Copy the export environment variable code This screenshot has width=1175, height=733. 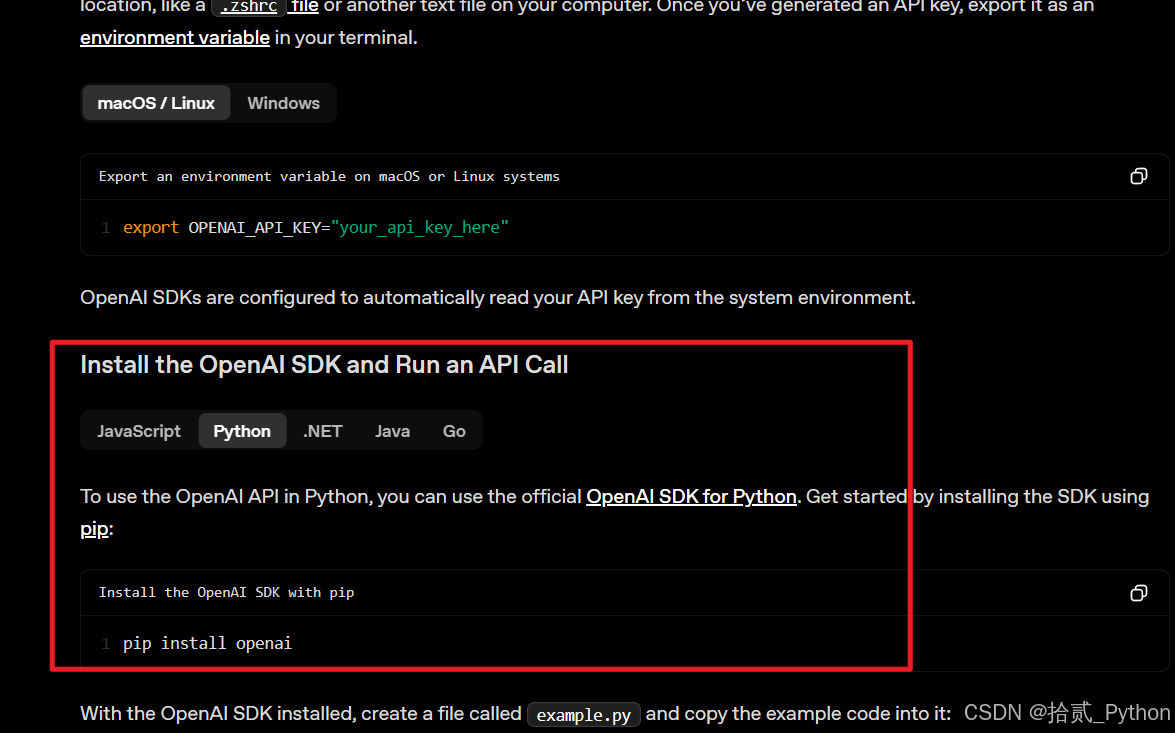pos(1138,176)
